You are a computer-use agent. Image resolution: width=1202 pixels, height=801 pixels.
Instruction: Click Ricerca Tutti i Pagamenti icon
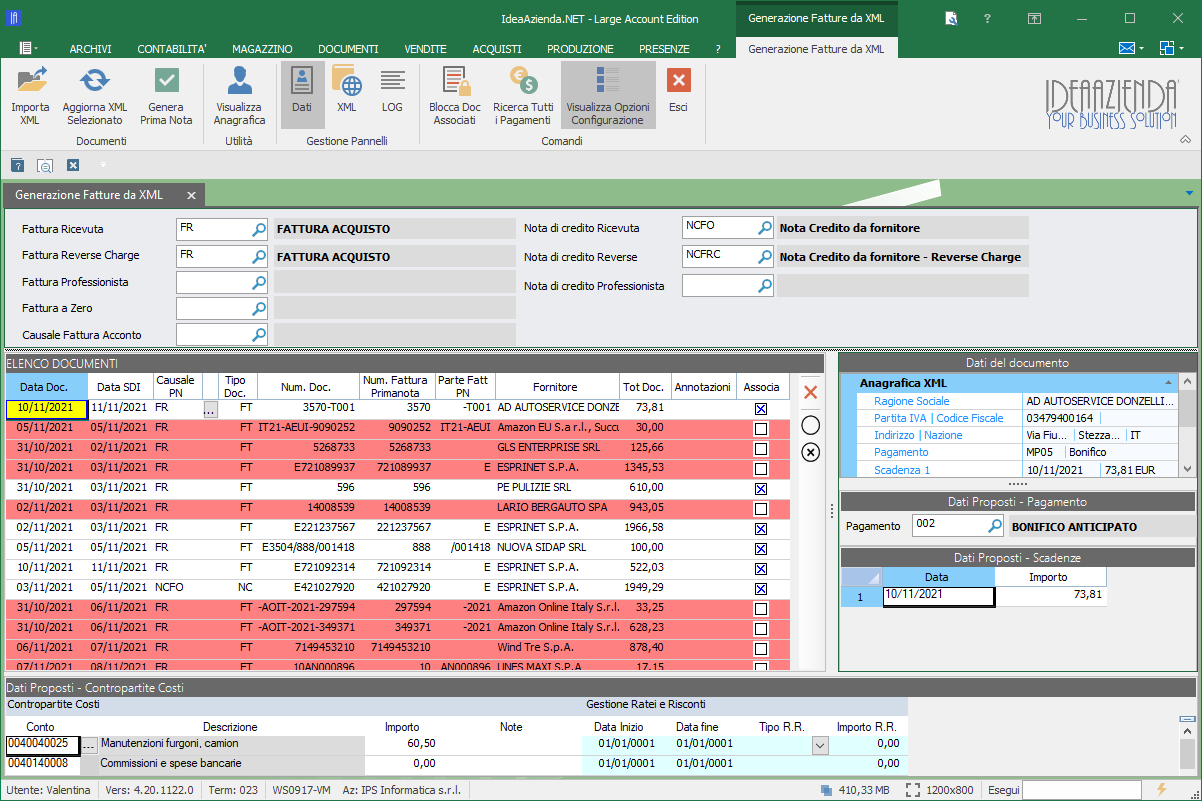tap(523, 80)
